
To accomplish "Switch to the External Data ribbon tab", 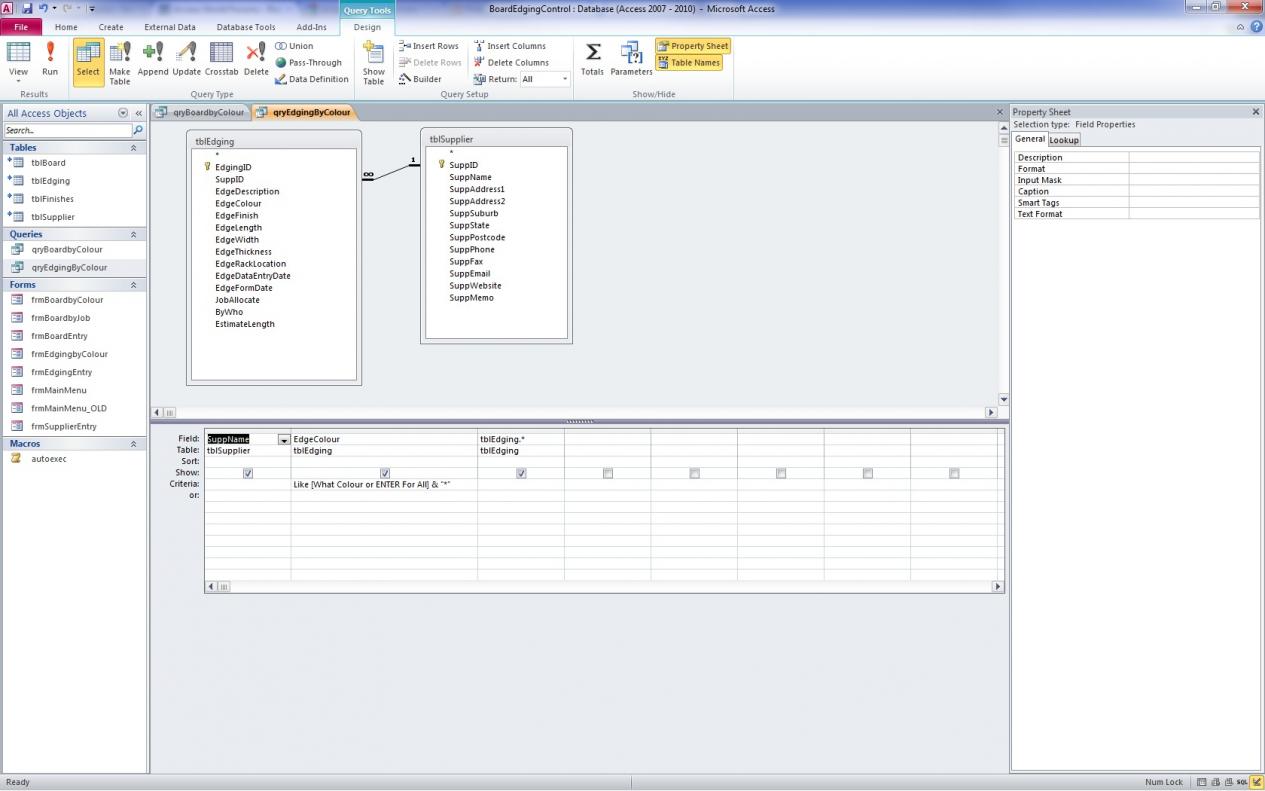I will pos(170,27).
